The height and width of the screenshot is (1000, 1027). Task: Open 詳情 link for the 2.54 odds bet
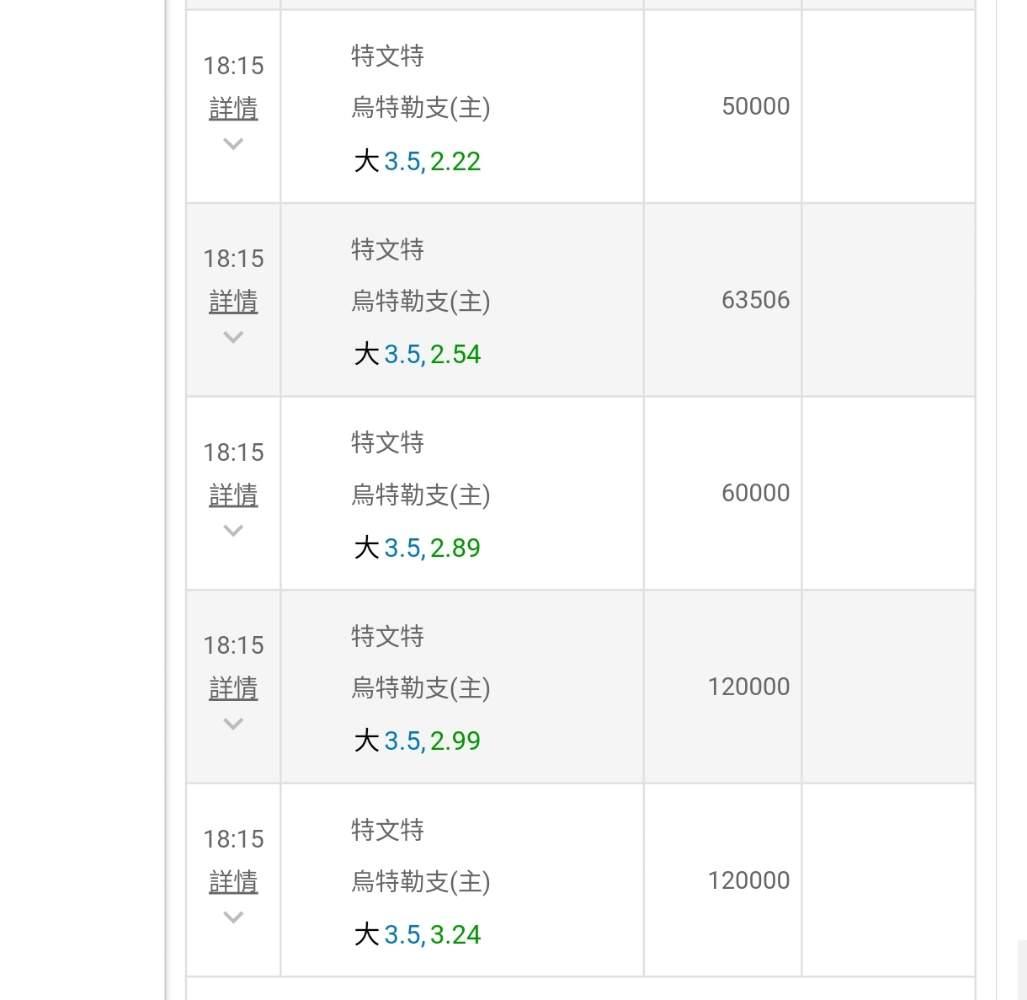click(233, 301)
